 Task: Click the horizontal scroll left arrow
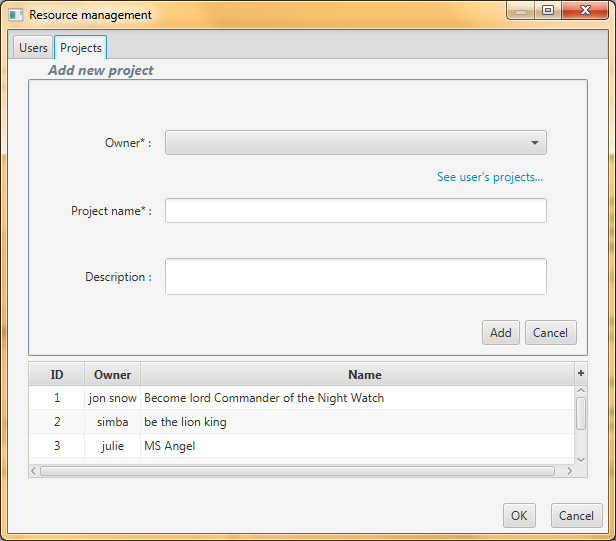point(33,471)
